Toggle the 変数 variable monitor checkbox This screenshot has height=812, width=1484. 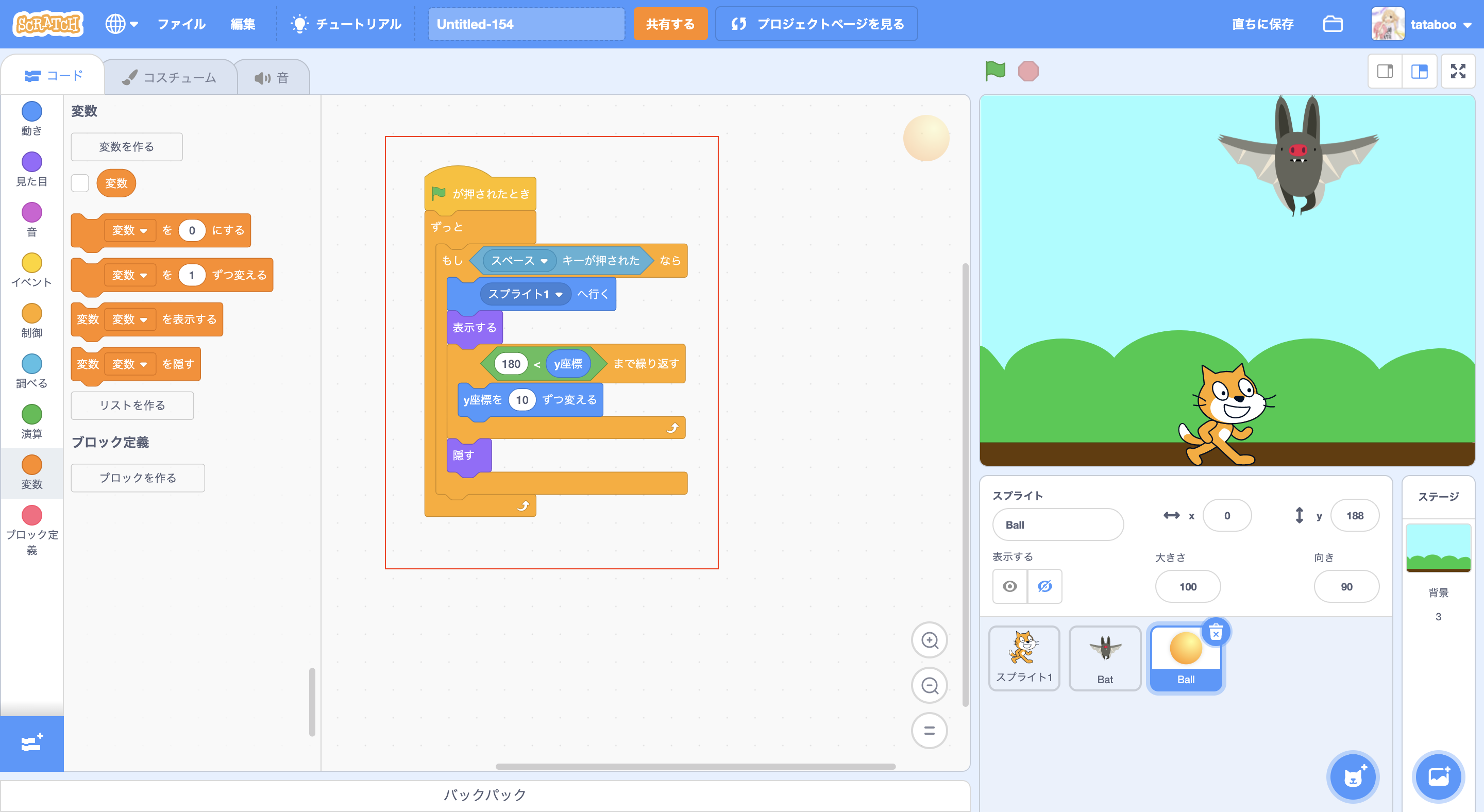[x=80, y=183]
